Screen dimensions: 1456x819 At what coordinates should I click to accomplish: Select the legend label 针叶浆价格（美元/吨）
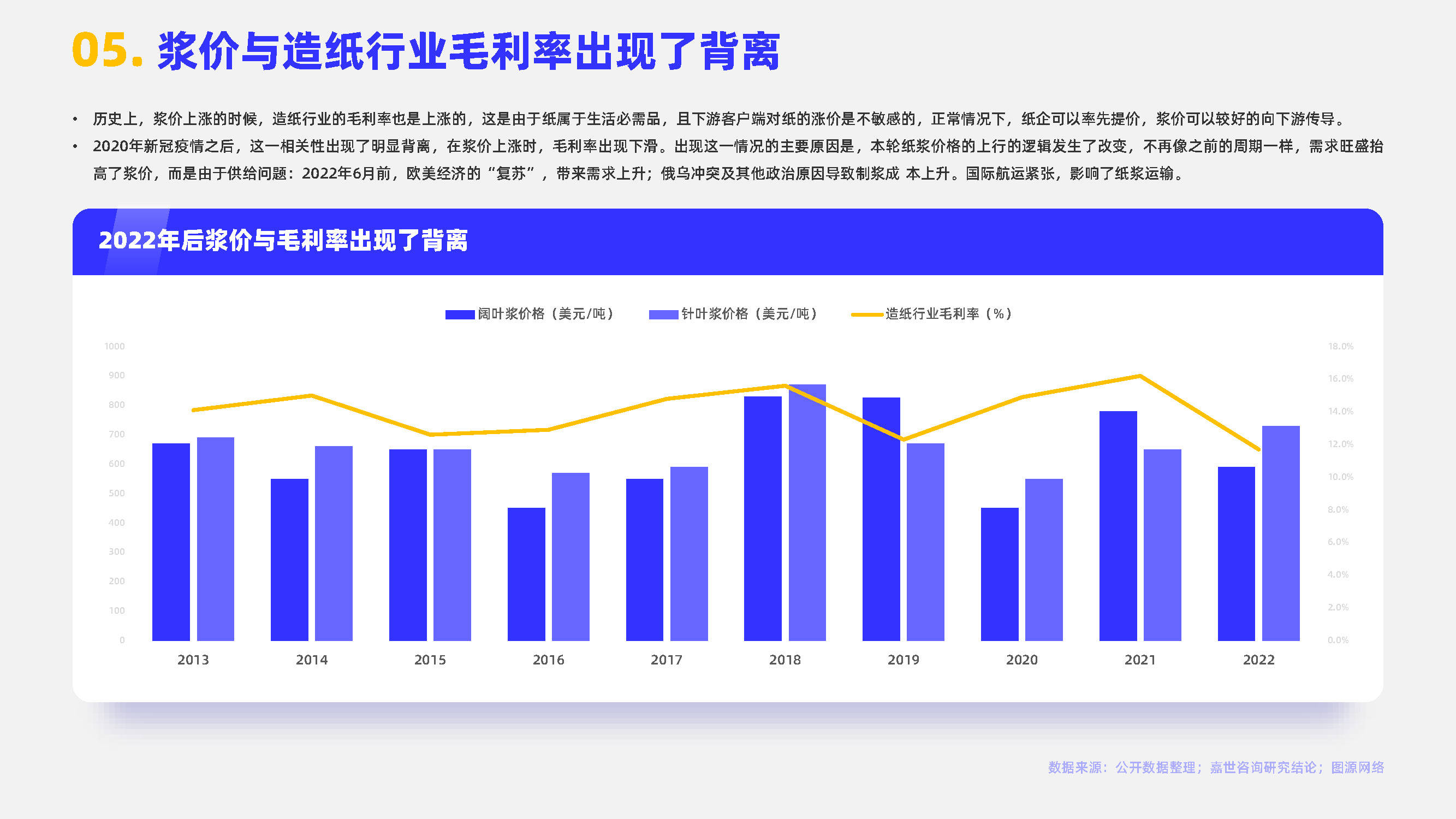click(x=750, y=314)
